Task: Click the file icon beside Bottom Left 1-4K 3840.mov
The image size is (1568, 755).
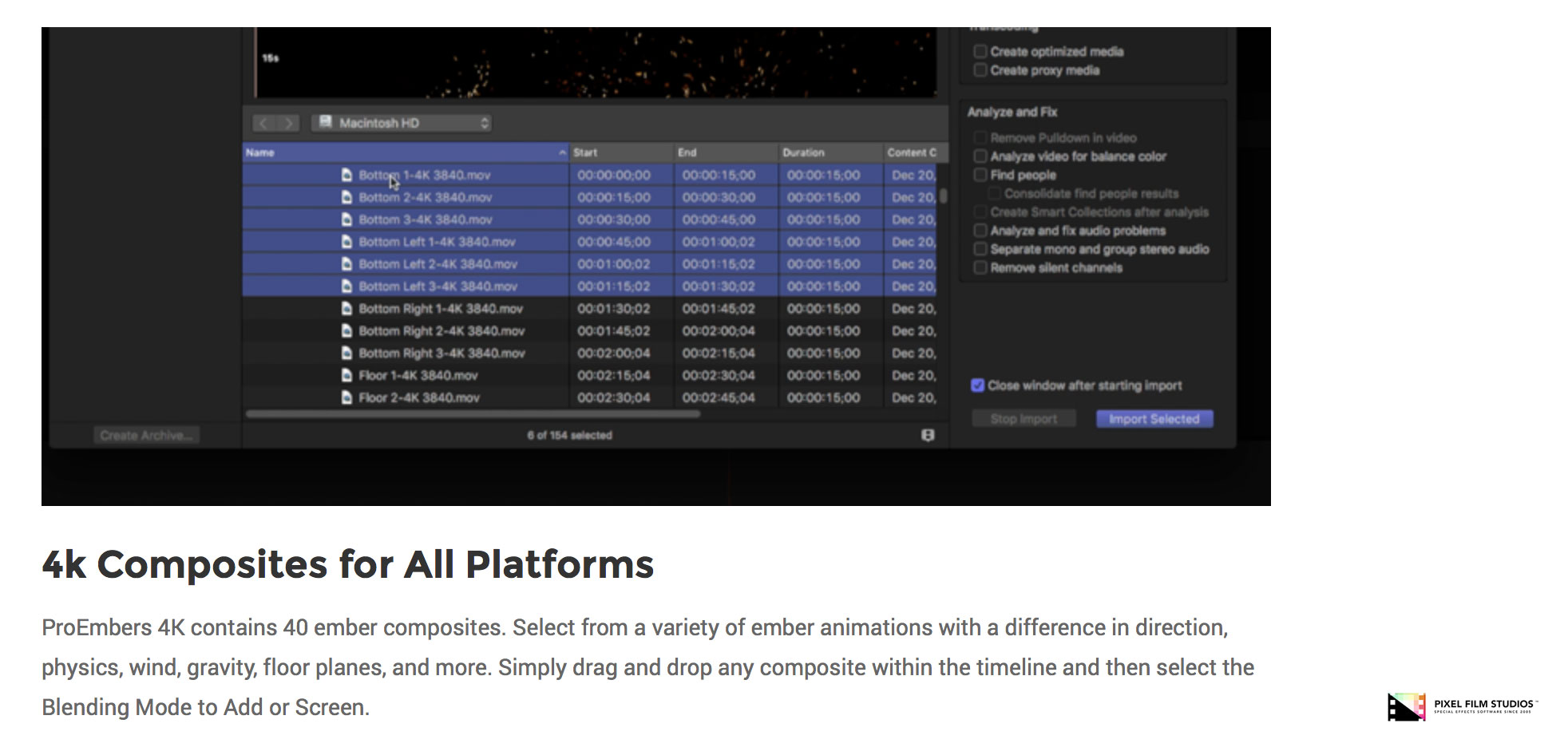Action: (x=346, y=241)
